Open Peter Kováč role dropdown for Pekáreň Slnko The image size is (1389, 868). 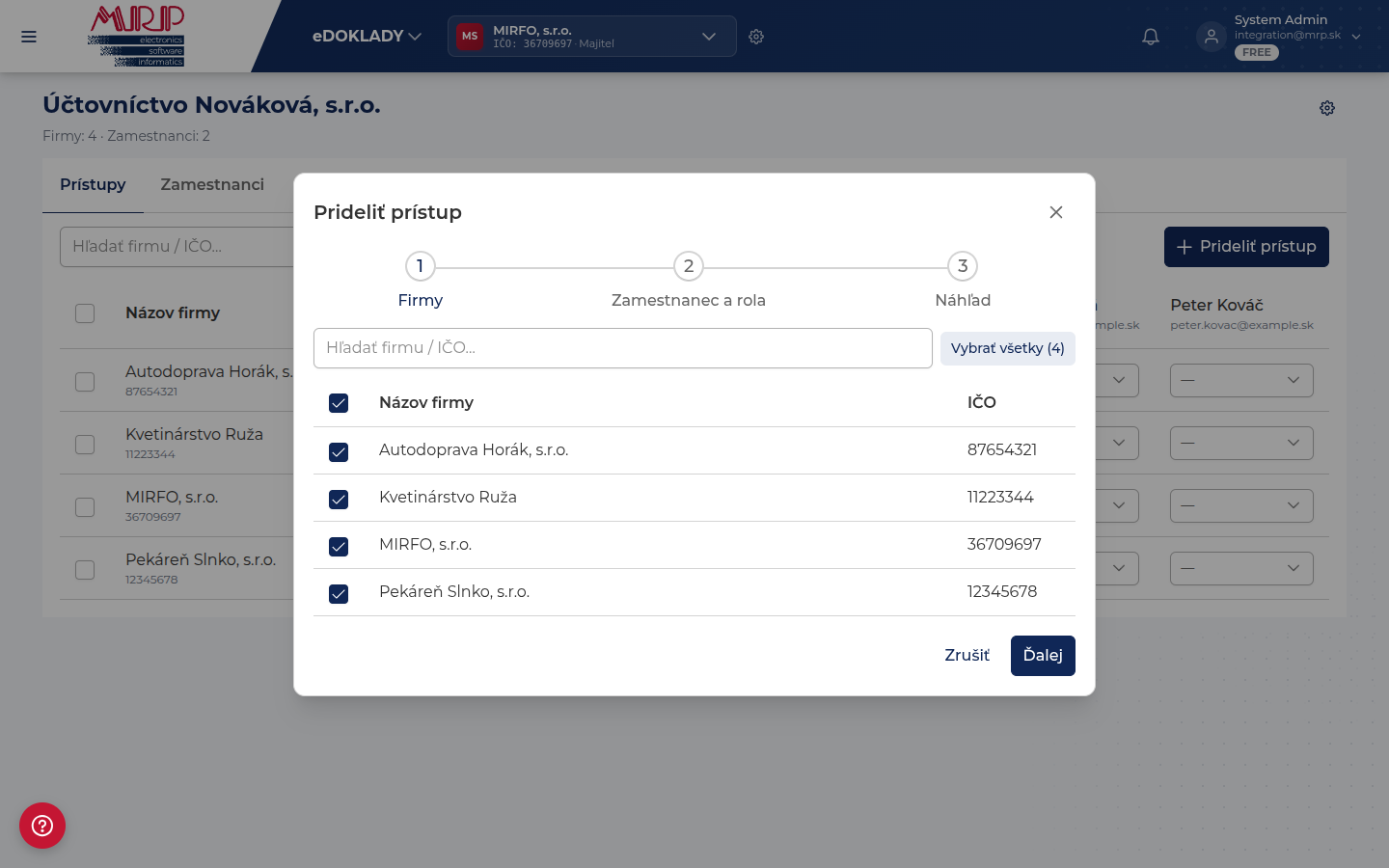(1241, 568)
